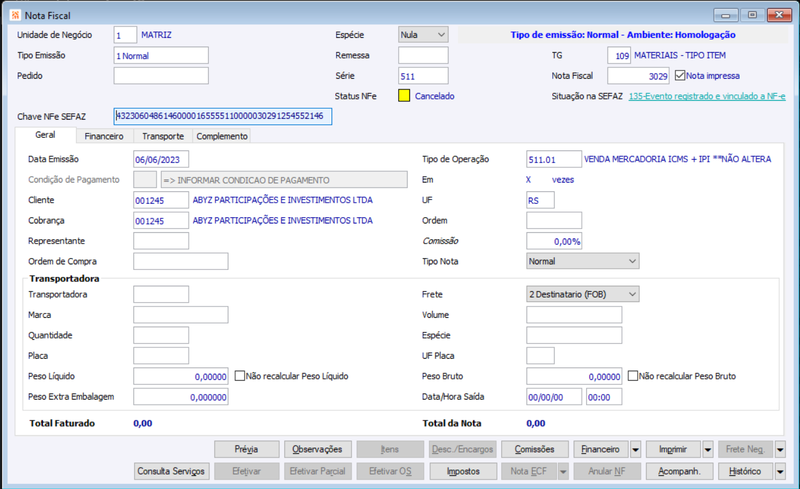The image size is (800, 489).
Task: Open the Espécie Nula dropdown
Action: (423, 35)
